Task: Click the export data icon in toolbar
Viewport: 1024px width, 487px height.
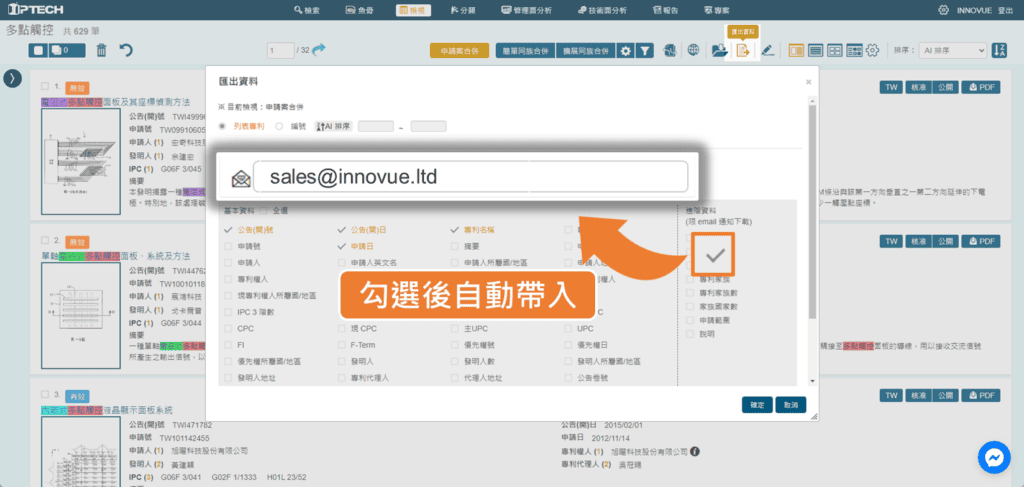Action: click(x=743, y=50)
